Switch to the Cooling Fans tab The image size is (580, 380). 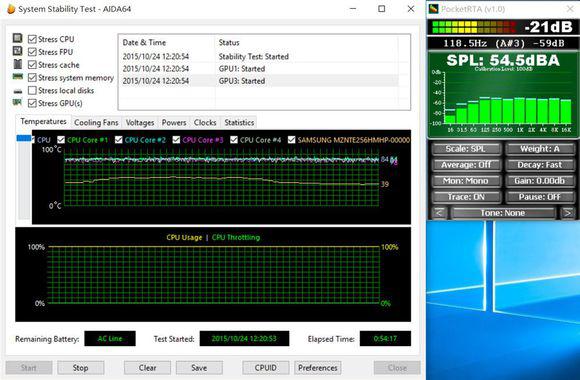[x=96, y=122]
